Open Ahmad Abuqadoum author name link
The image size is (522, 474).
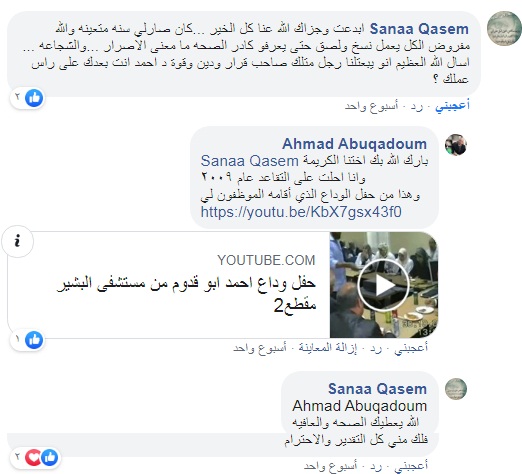(354, 144)
